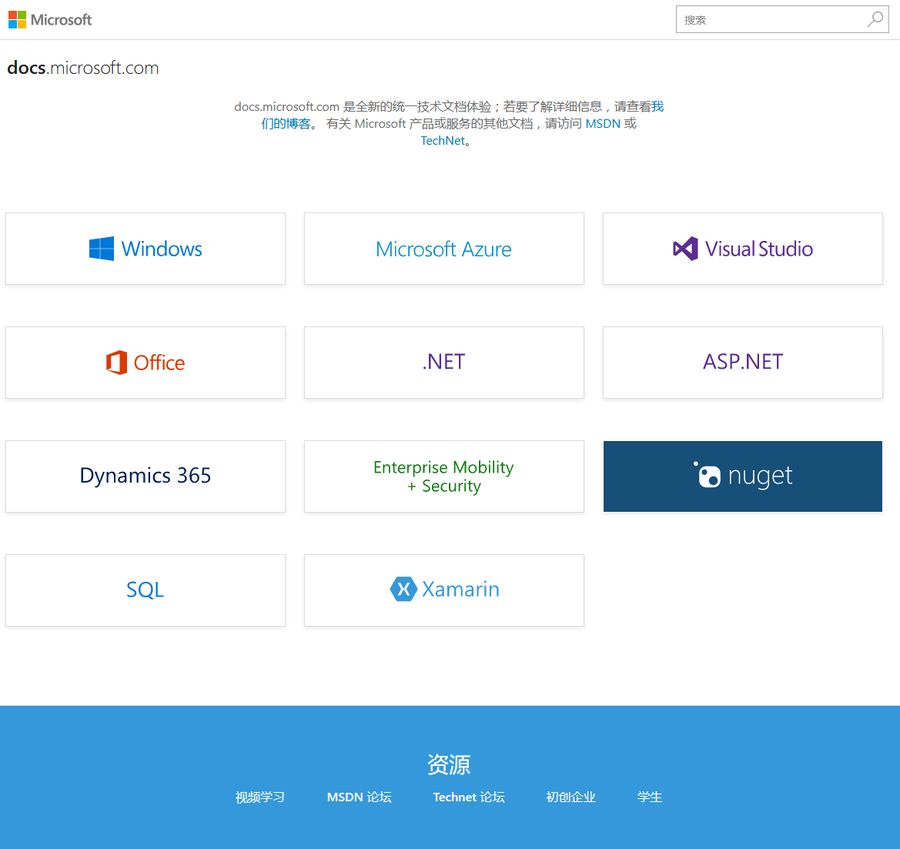Viewport: 900px width, 849px height.
Task: Click the search magnifier icon
Action: pos(875,19)
